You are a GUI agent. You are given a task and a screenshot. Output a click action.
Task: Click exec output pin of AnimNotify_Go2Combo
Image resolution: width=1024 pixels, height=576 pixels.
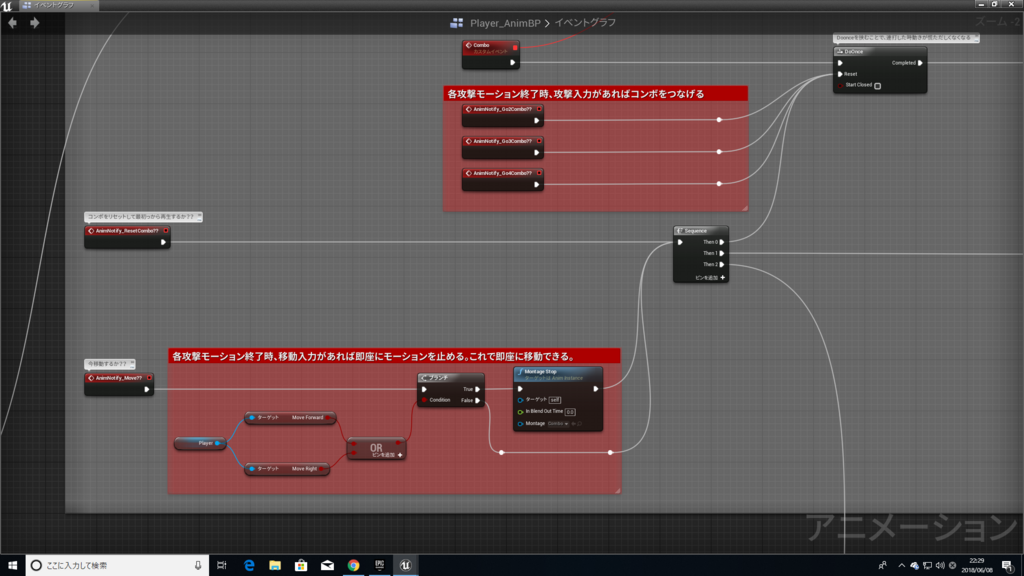(536, 120)
